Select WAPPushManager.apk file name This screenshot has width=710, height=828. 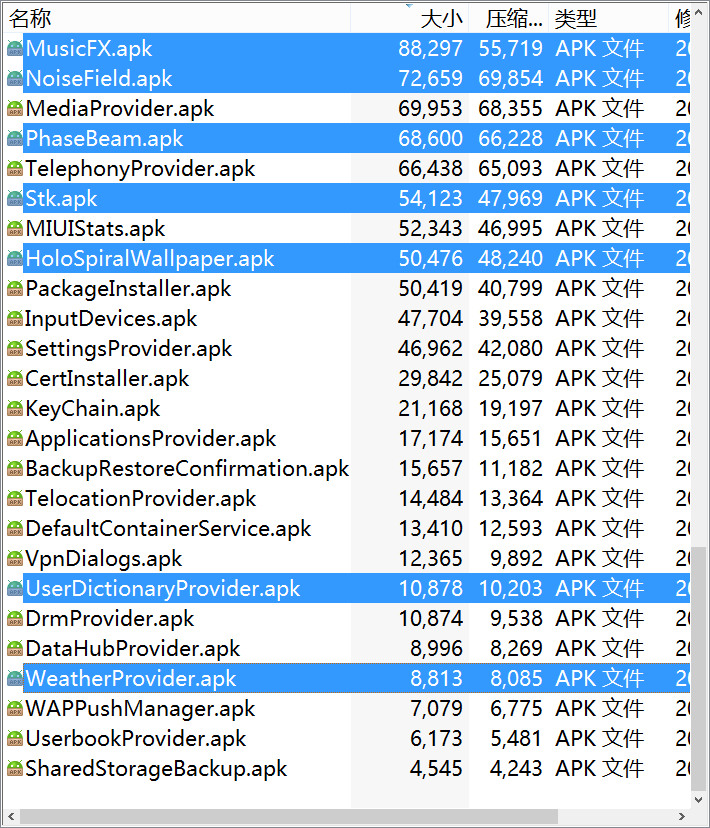coord(140,709)
